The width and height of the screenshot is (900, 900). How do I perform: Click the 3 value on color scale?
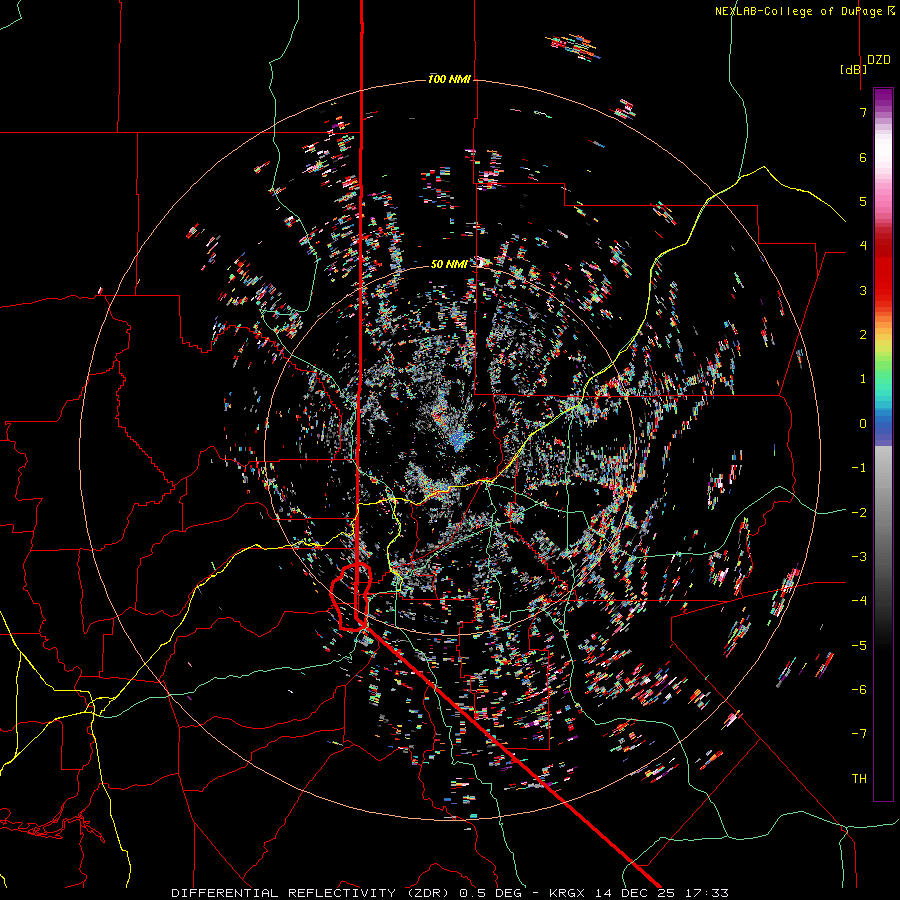click(x=863, y=290)
